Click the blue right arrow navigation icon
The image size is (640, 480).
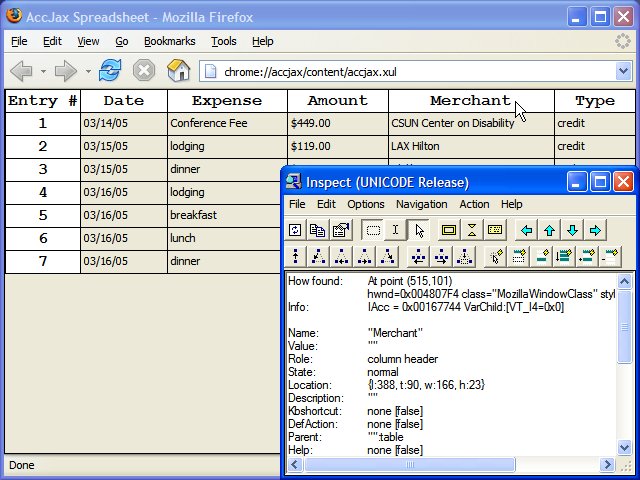tap(595, 230)
